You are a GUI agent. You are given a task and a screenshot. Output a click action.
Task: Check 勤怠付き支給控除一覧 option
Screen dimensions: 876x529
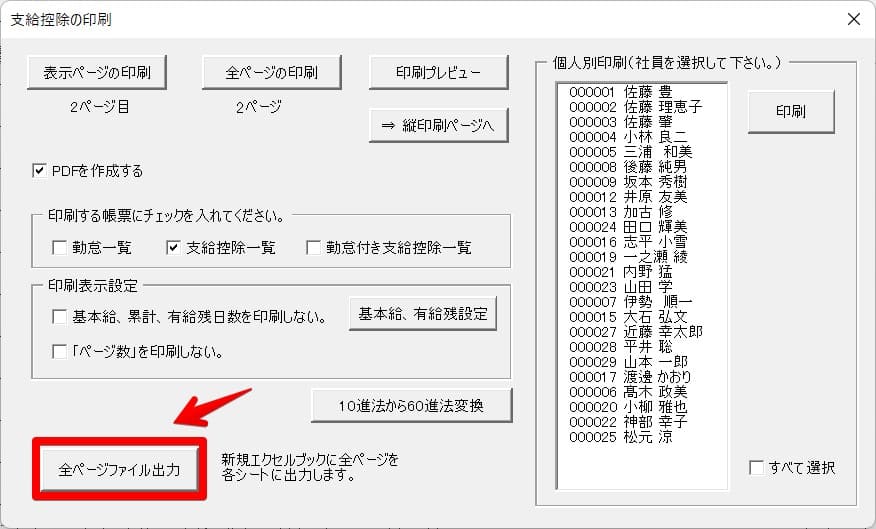(313, 247)
